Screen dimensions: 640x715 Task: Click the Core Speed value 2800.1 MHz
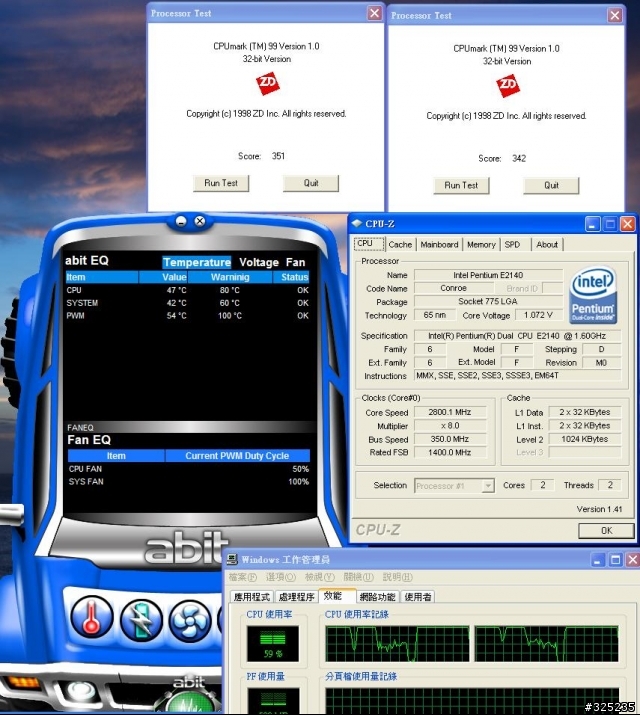point(450,412)
